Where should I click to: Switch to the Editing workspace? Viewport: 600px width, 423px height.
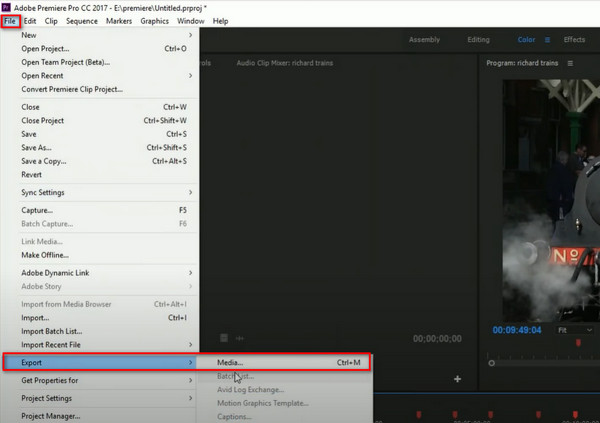point(478,40)
